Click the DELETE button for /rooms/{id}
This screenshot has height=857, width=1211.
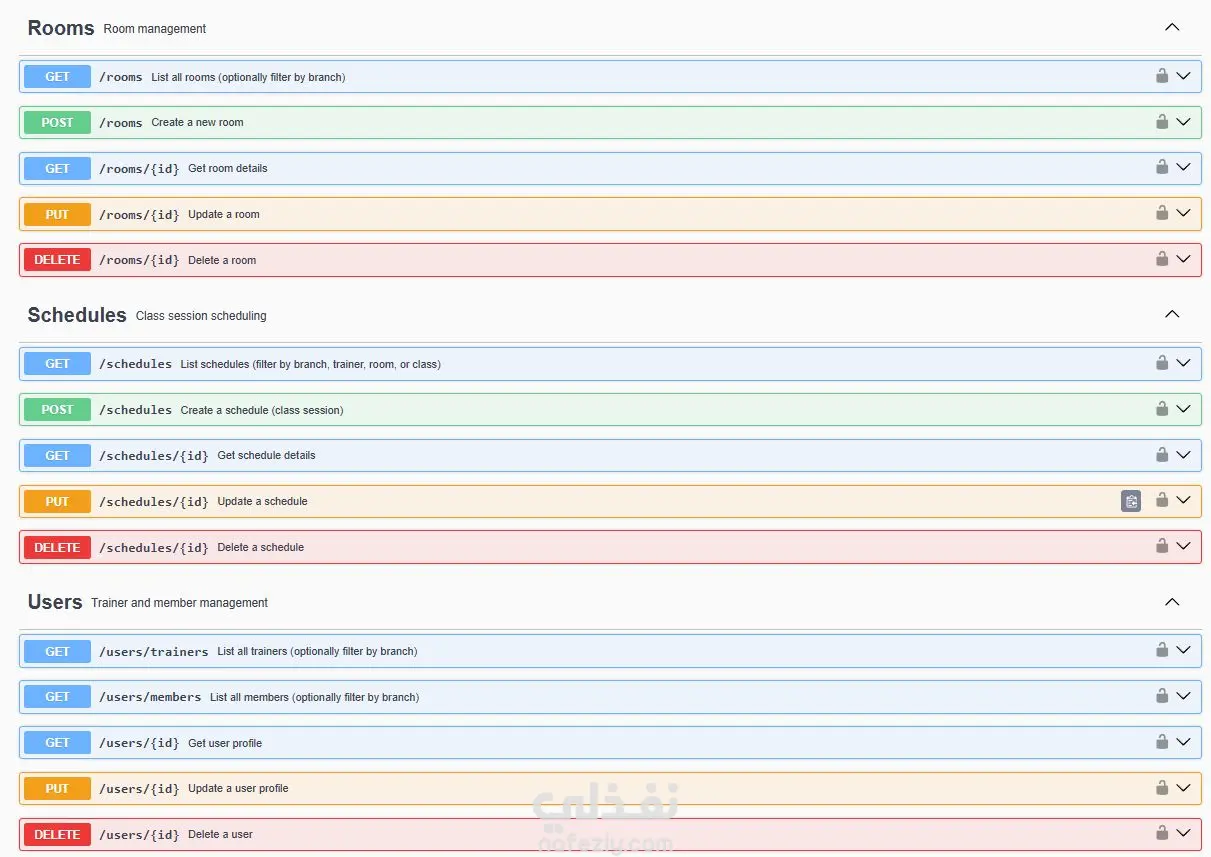click(x=57, y=260)
